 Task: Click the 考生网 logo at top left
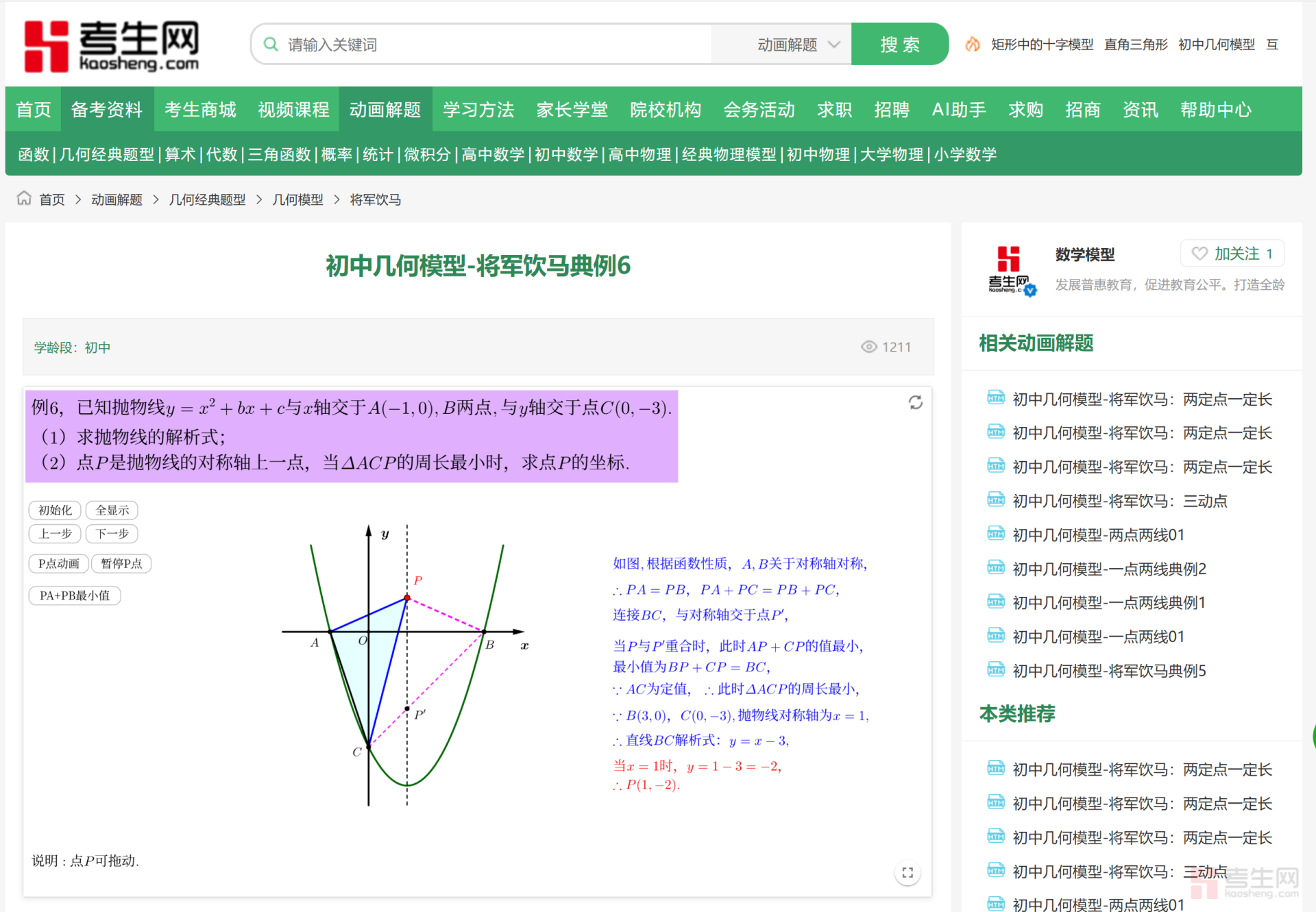point(112,46)
